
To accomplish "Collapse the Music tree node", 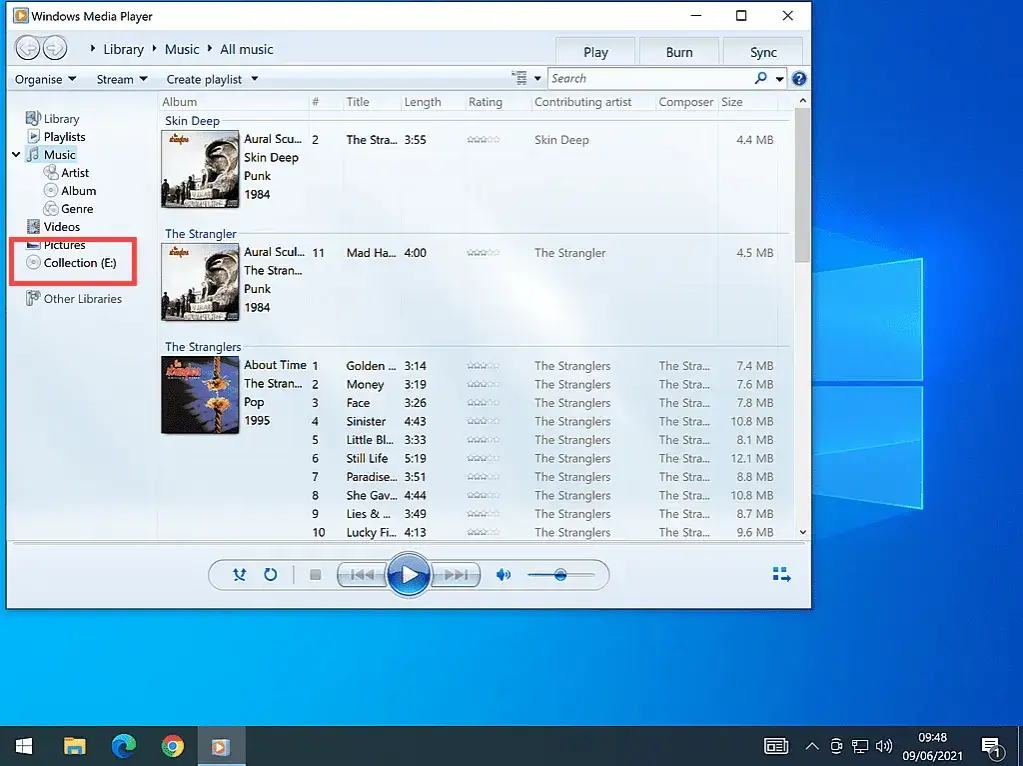I will pyautogui.click(x=16, y=155).
